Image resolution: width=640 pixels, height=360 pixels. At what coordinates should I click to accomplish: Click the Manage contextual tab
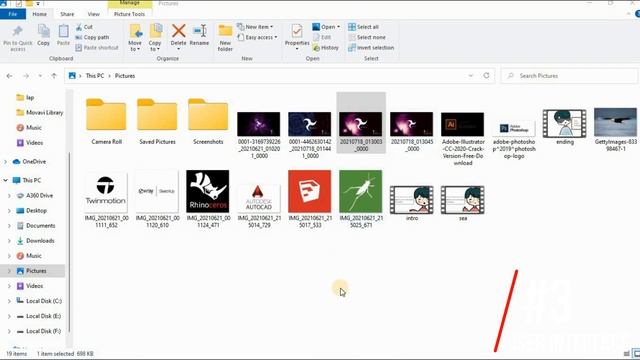click(x=130, y=3)
